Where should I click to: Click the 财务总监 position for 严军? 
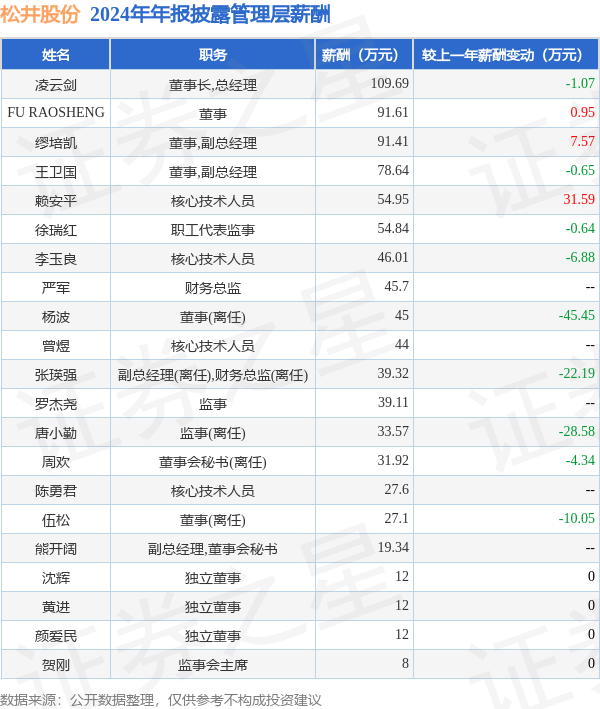213,288
